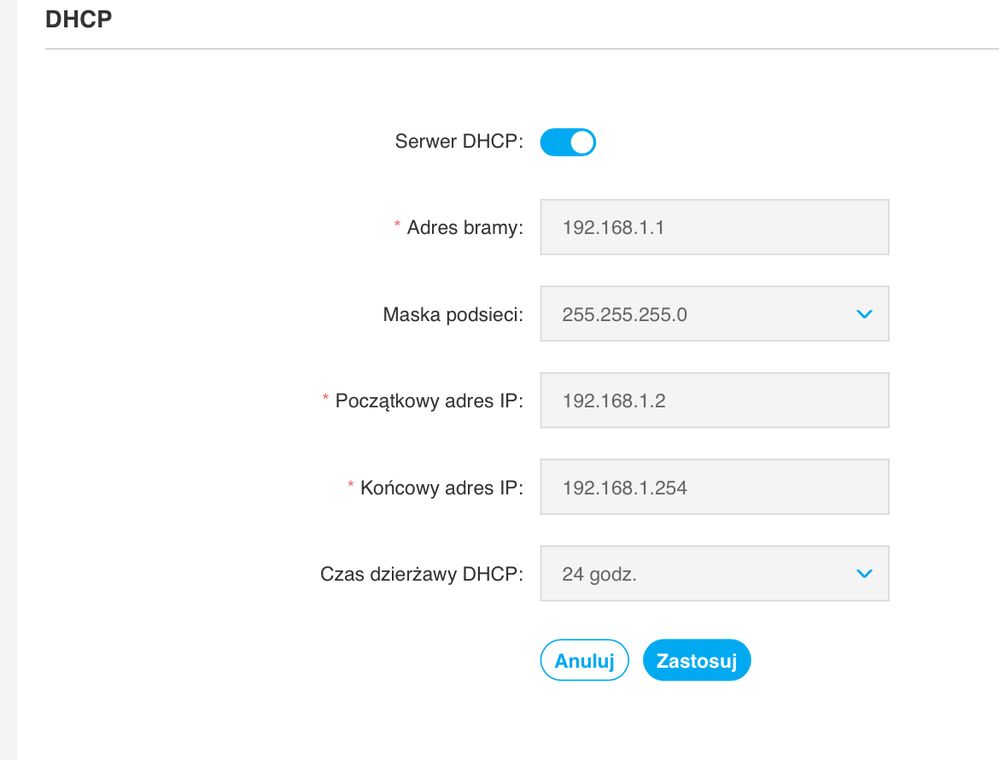Click the red asterisk beside Adres bramy
The image size is (999, 760).
tap(398, 226)
